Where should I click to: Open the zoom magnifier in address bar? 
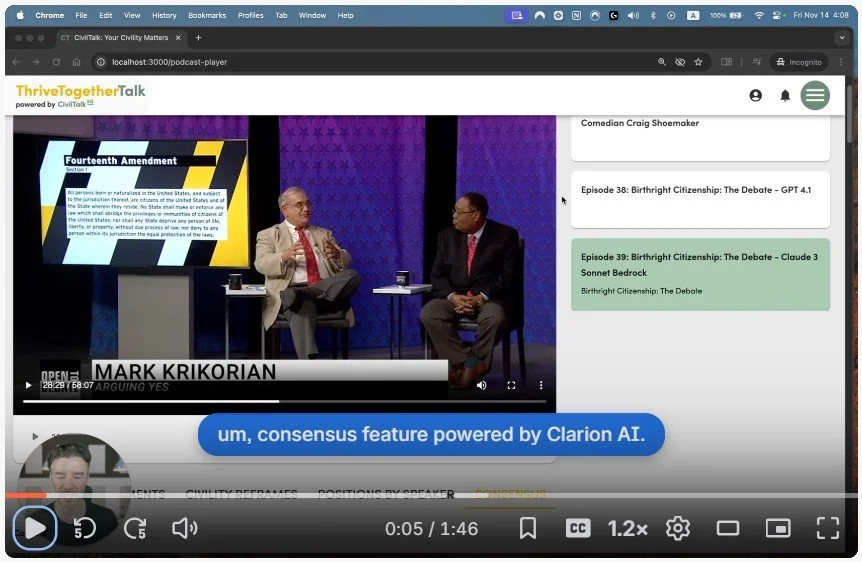coord(662,62)
